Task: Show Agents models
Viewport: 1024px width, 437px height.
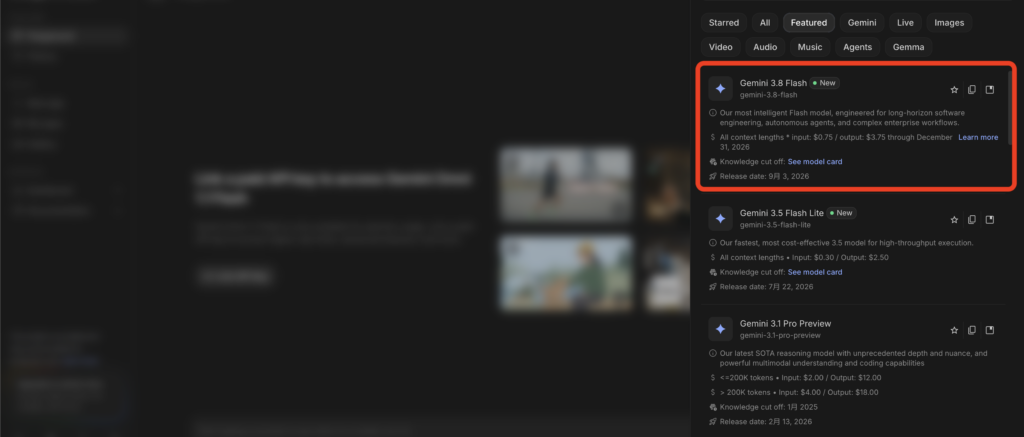Action: tap(857, 47)
